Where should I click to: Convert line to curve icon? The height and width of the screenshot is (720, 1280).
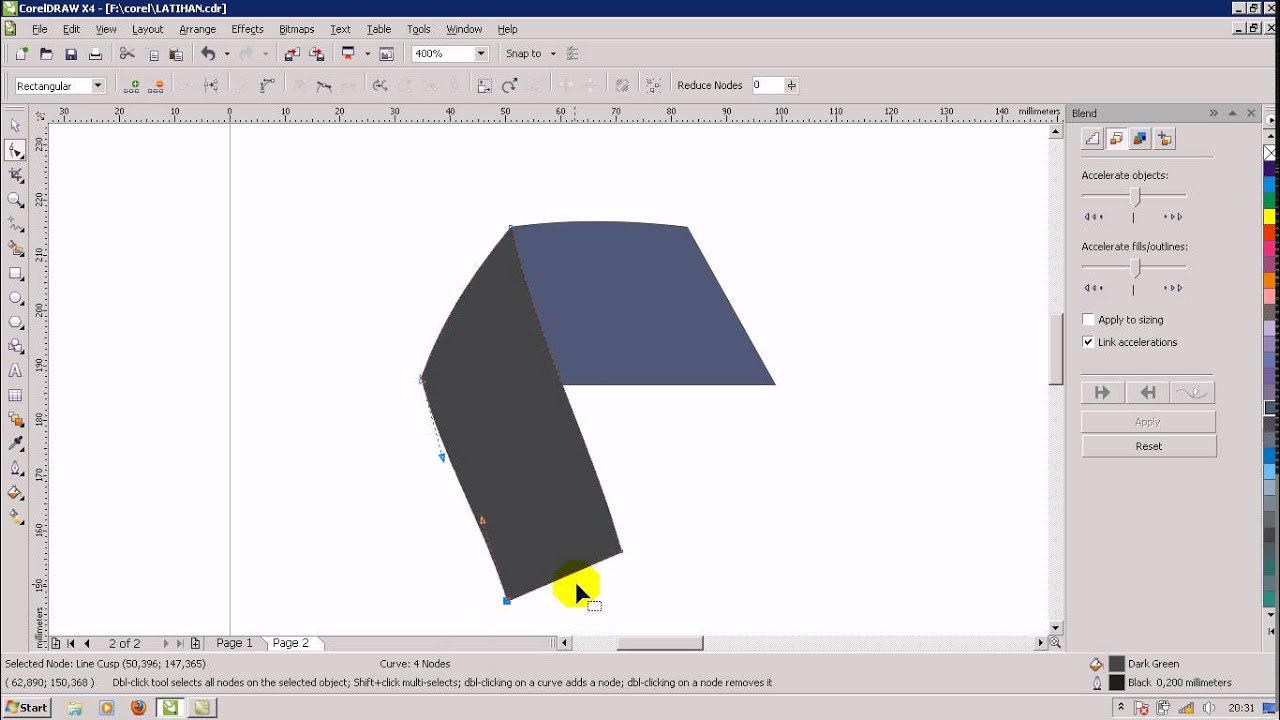[267, 86]
